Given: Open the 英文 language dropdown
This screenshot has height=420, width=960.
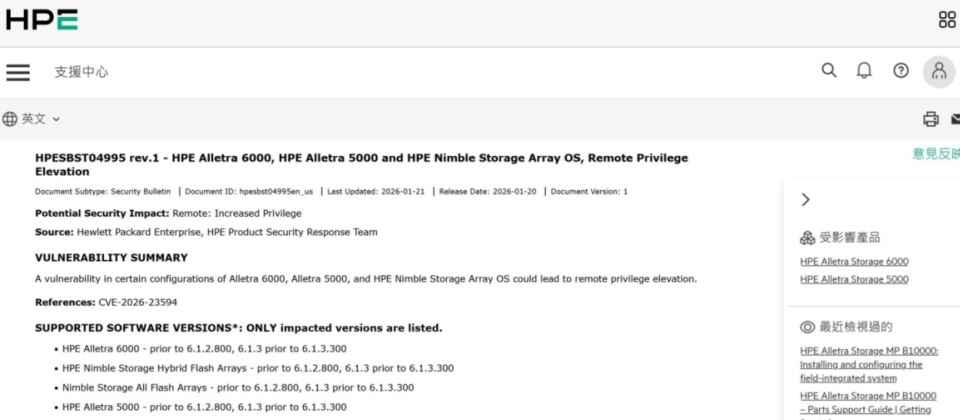Looking at the screenshot, I should pyautogui.click(x=41, y=119).
